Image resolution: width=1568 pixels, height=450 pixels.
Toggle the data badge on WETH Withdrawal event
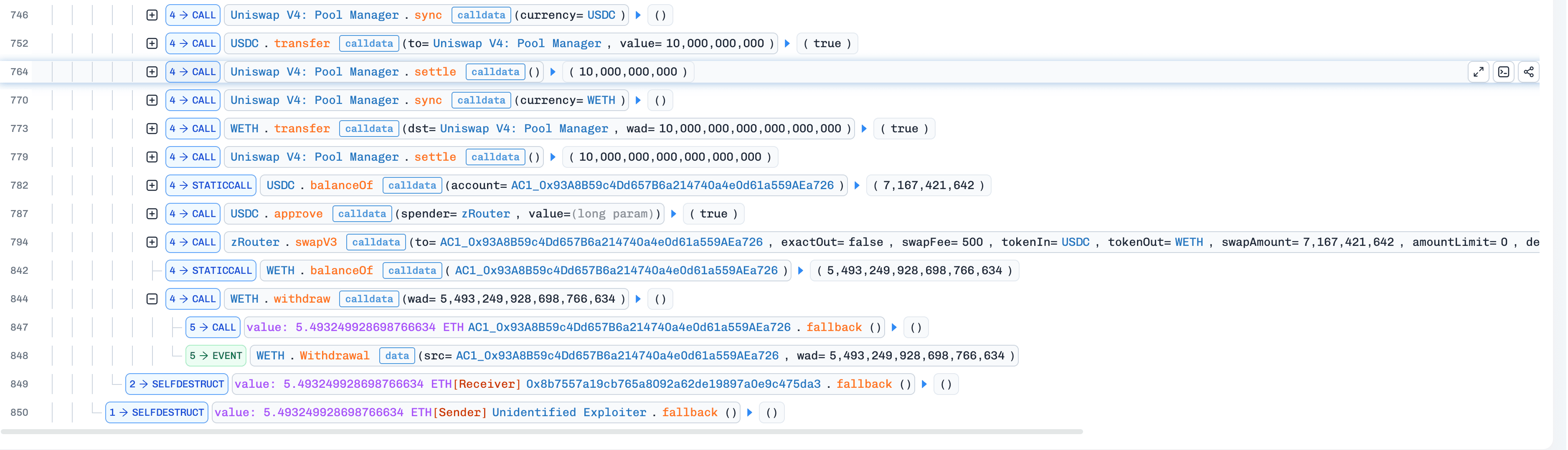click(x=397, y=356)
